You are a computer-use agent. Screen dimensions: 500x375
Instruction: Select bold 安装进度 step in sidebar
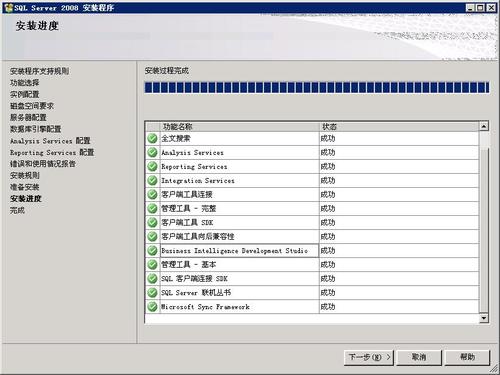coord(26,199)
